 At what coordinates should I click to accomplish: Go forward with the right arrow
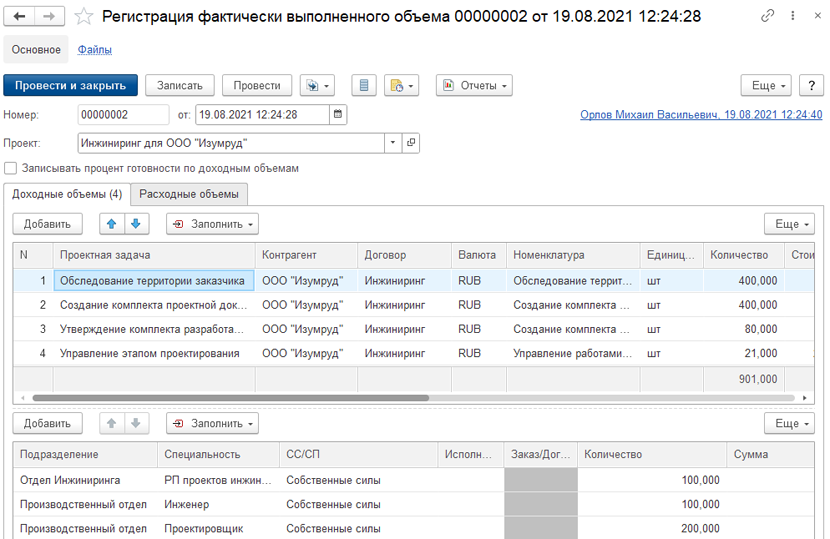(x=49, y=16)
